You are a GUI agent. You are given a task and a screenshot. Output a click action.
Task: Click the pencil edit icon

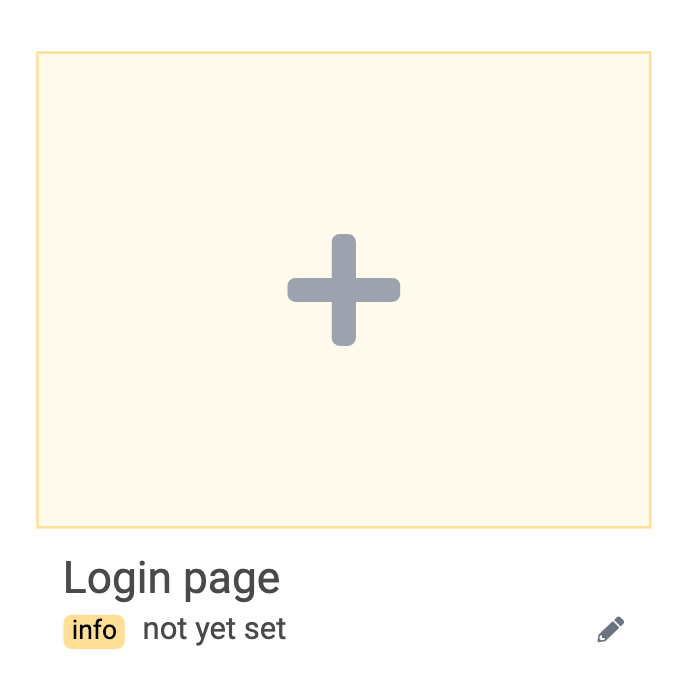611,629
